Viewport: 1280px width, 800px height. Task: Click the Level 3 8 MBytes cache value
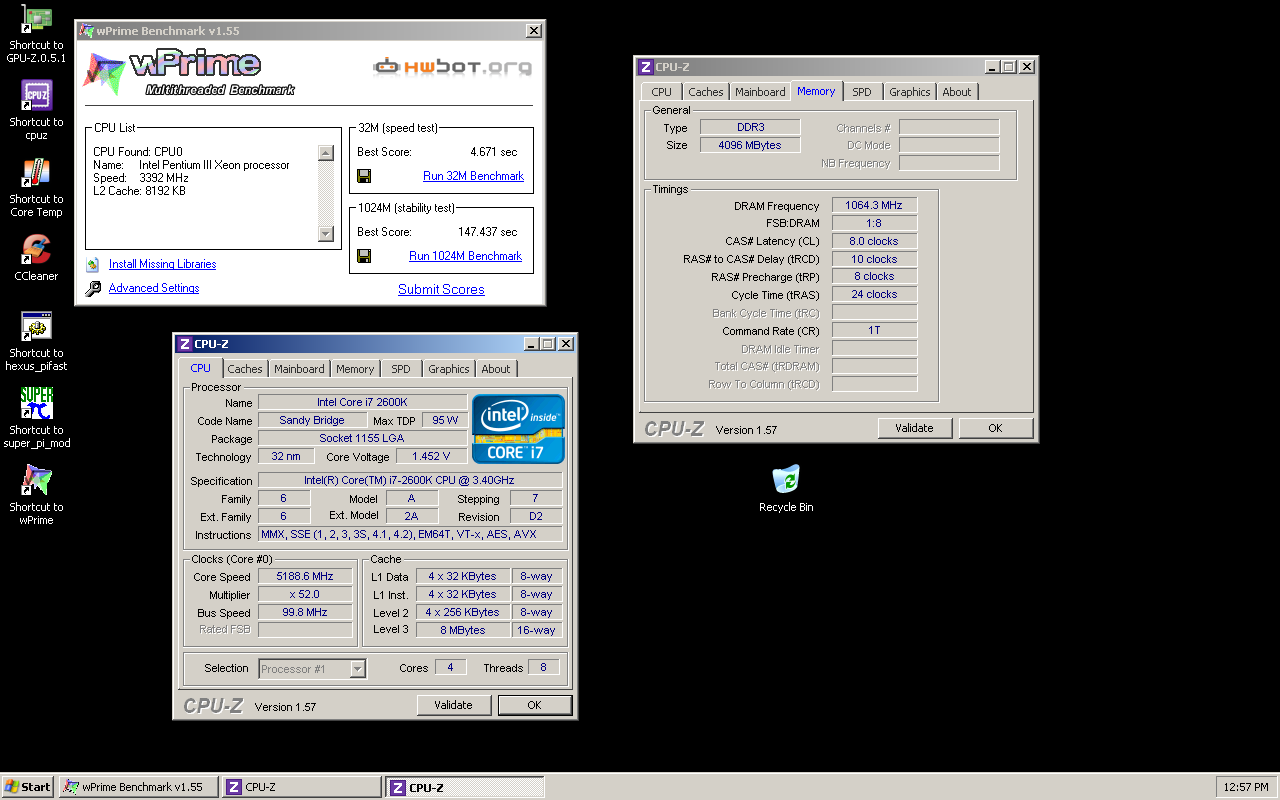462,630
